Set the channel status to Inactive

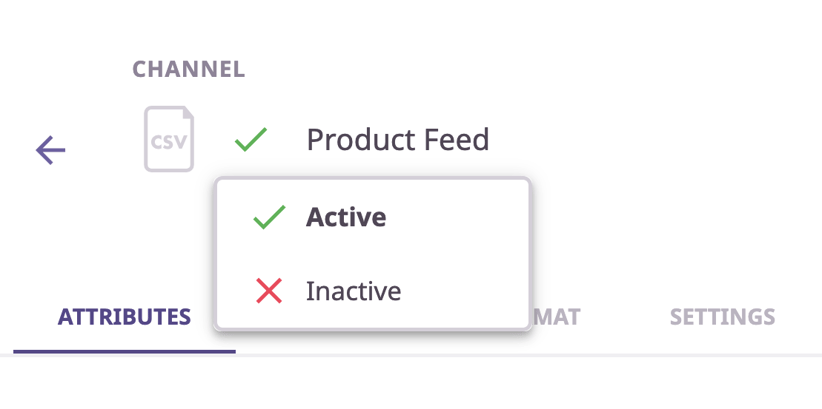click(353, 291)
